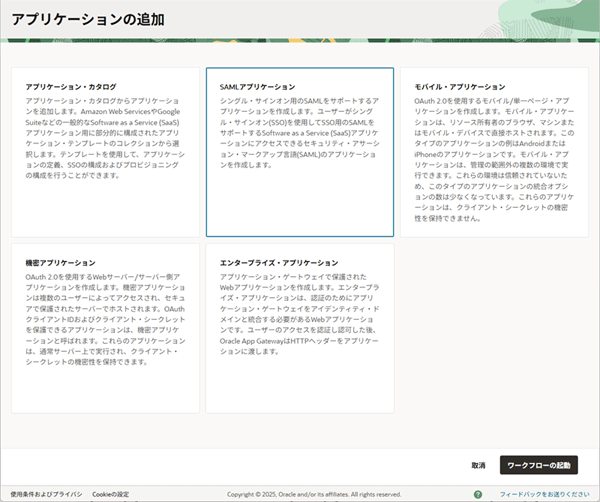Choose the SAMLアプリケーション card title
Viewport: 600px width, 502px height.
point(257,87)
